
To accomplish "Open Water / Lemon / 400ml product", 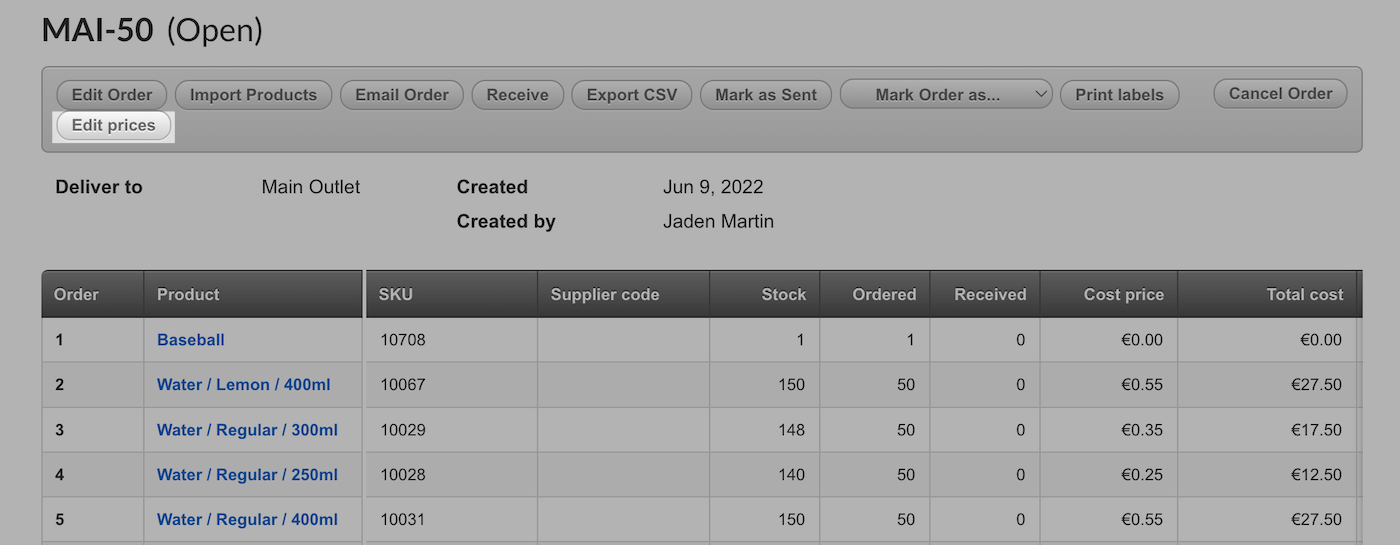I will [x=243, y=385].
